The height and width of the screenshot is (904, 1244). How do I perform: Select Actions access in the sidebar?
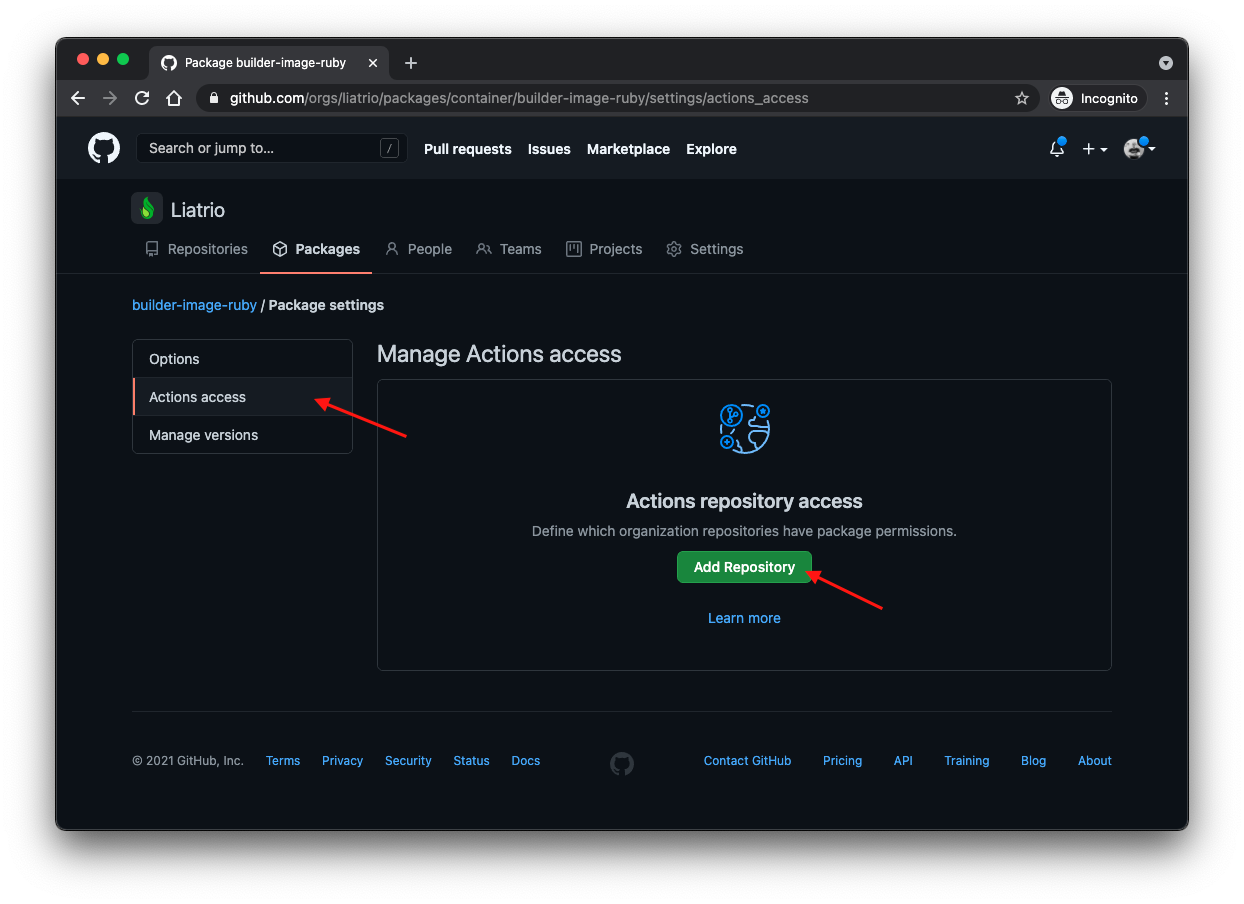click(242, 397)
